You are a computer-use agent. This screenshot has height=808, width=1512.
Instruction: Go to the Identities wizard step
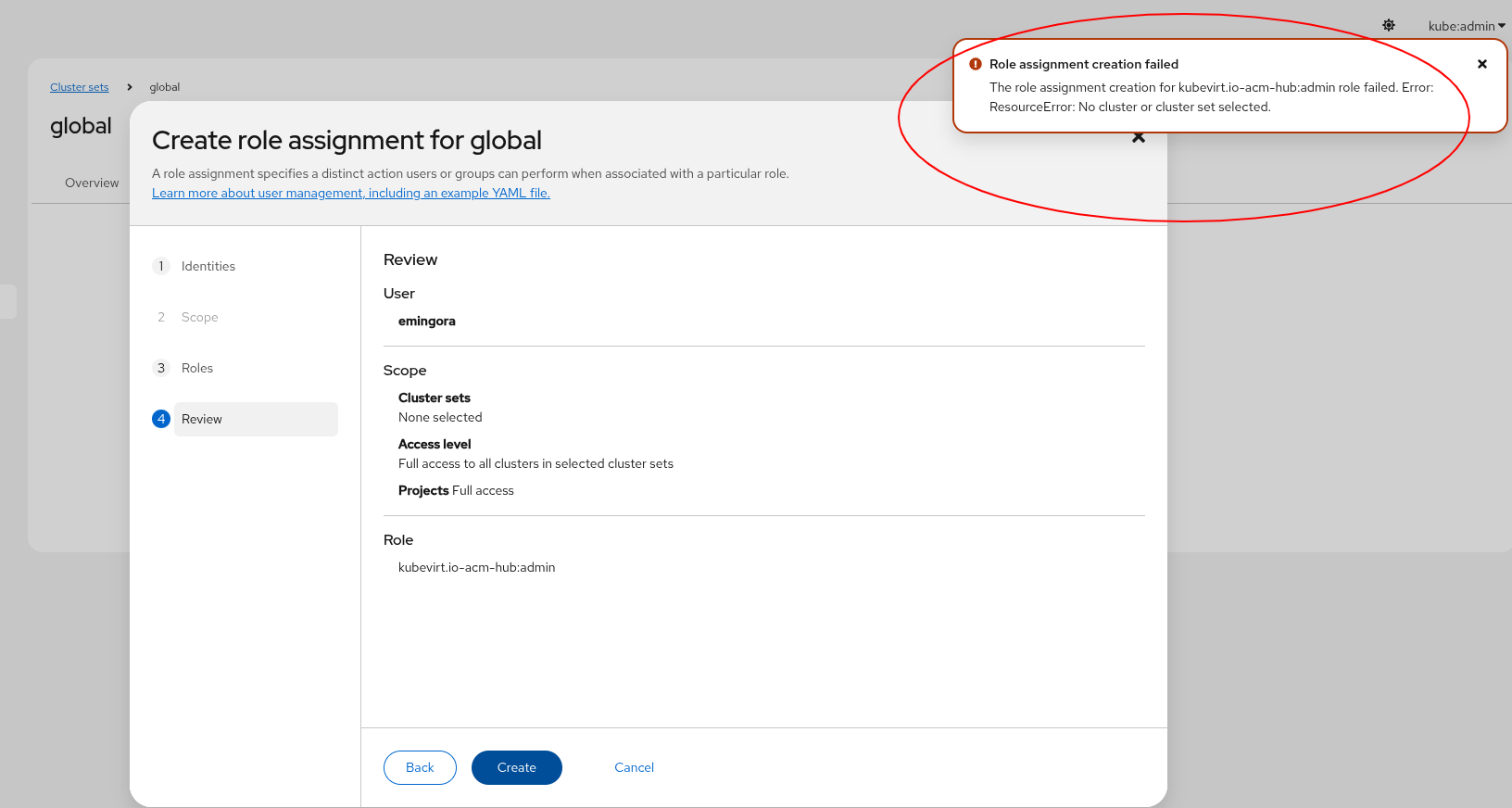pos(208,266)
